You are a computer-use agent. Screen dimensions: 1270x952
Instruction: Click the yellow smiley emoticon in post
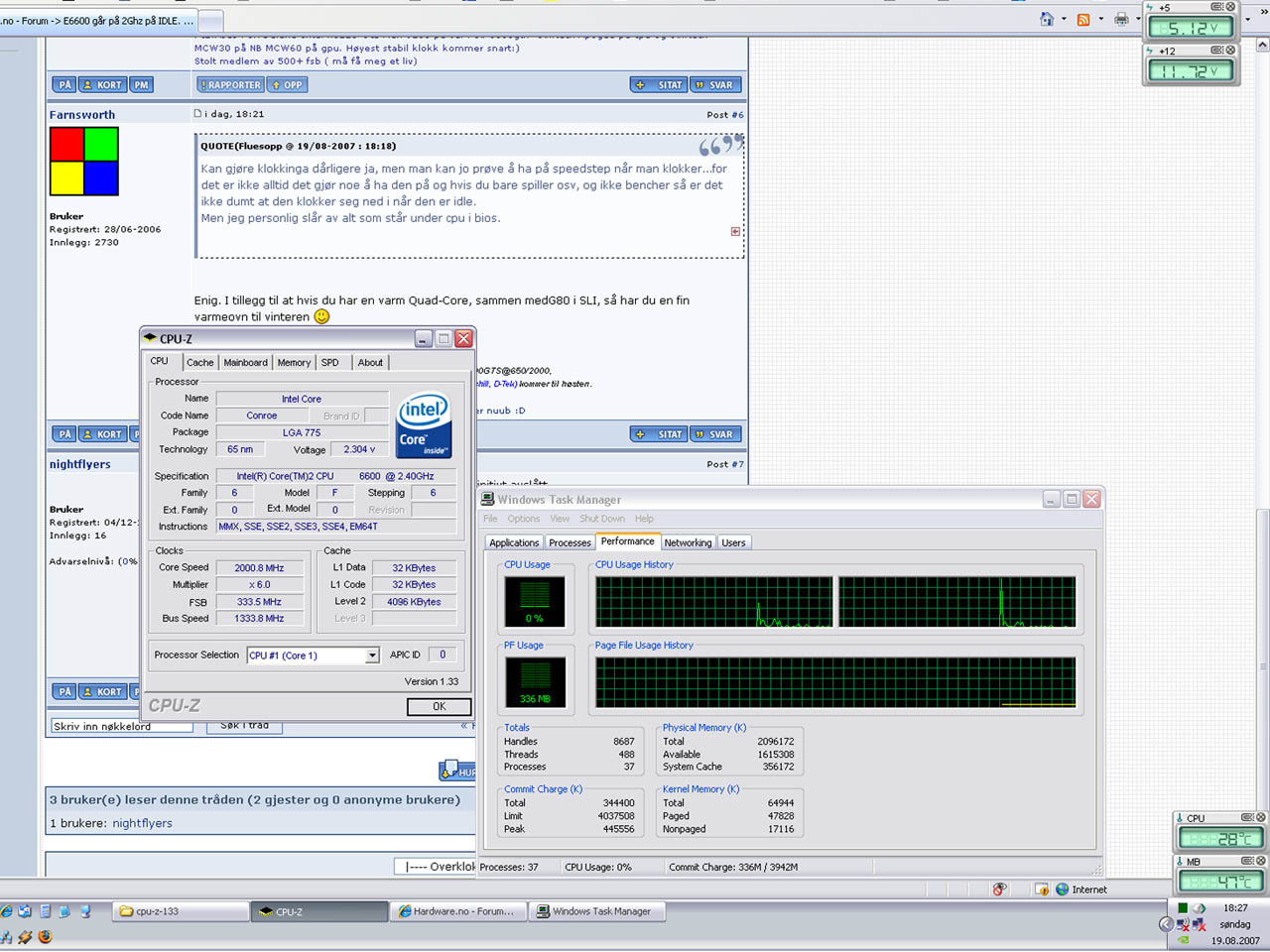pyautogui.click(x=321, y=316)
